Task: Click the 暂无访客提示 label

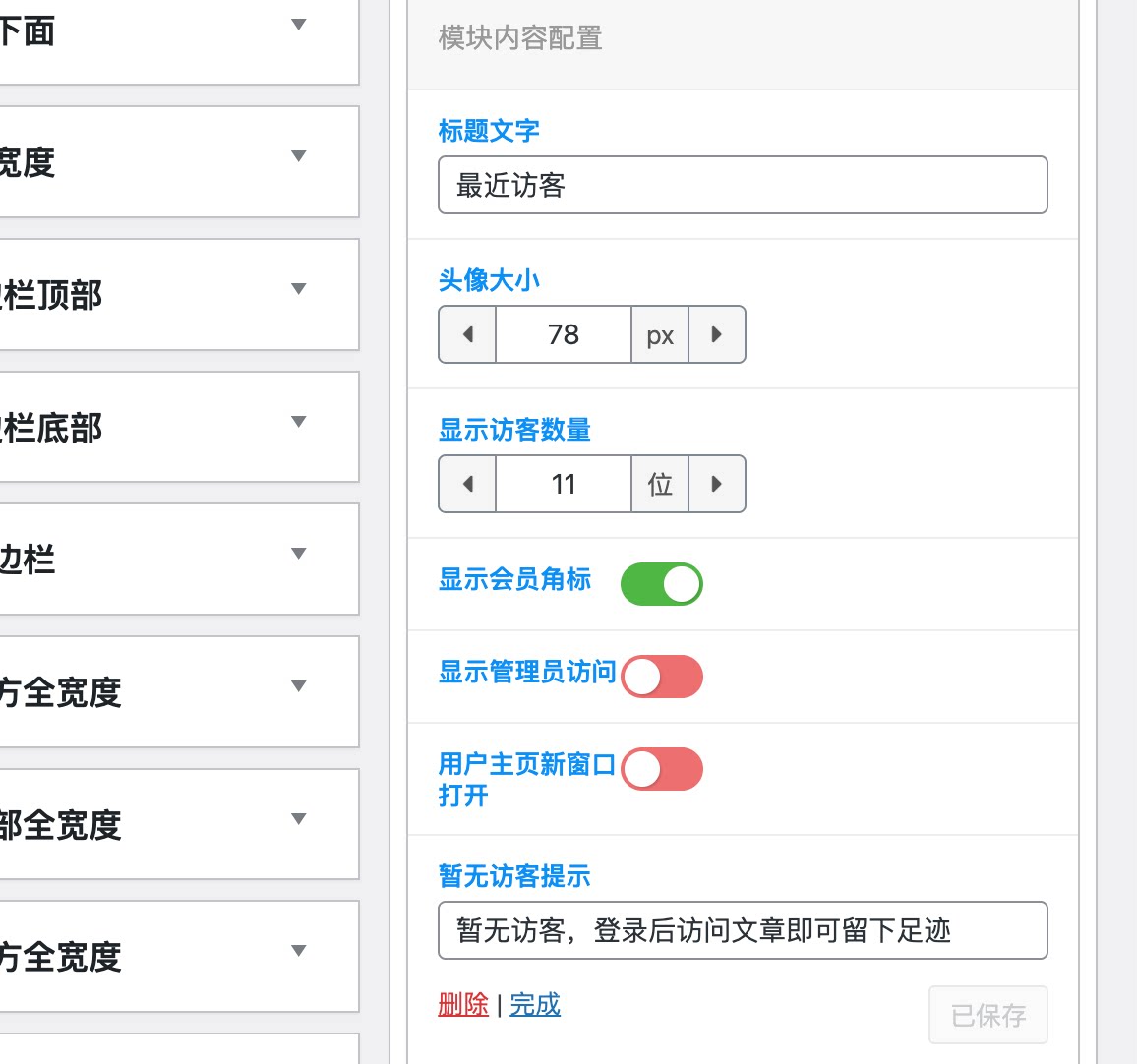Action: 514,875
